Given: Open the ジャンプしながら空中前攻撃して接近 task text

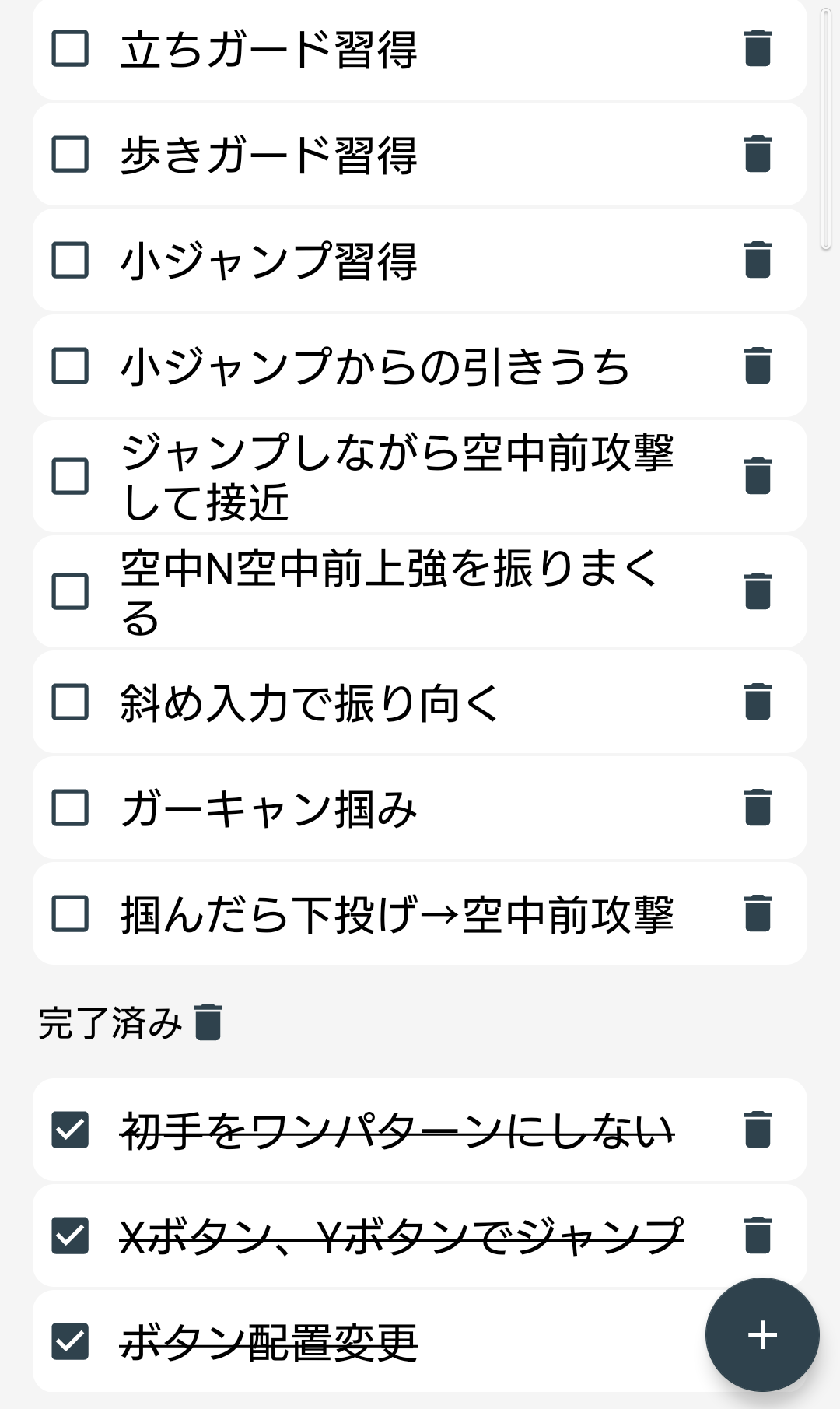Looking at the screenshot, I should point(397,476).
